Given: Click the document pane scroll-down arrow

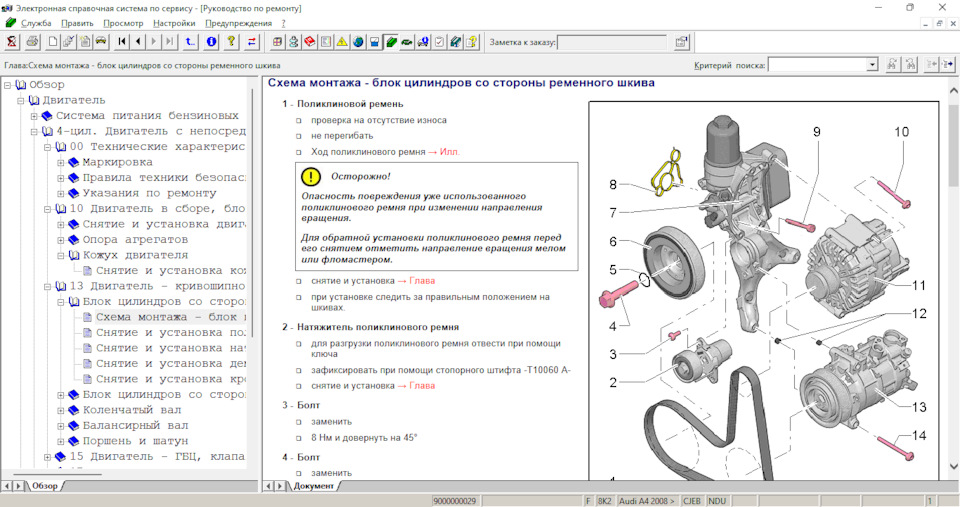Looking at the screenshot, I should coord(953,466).
